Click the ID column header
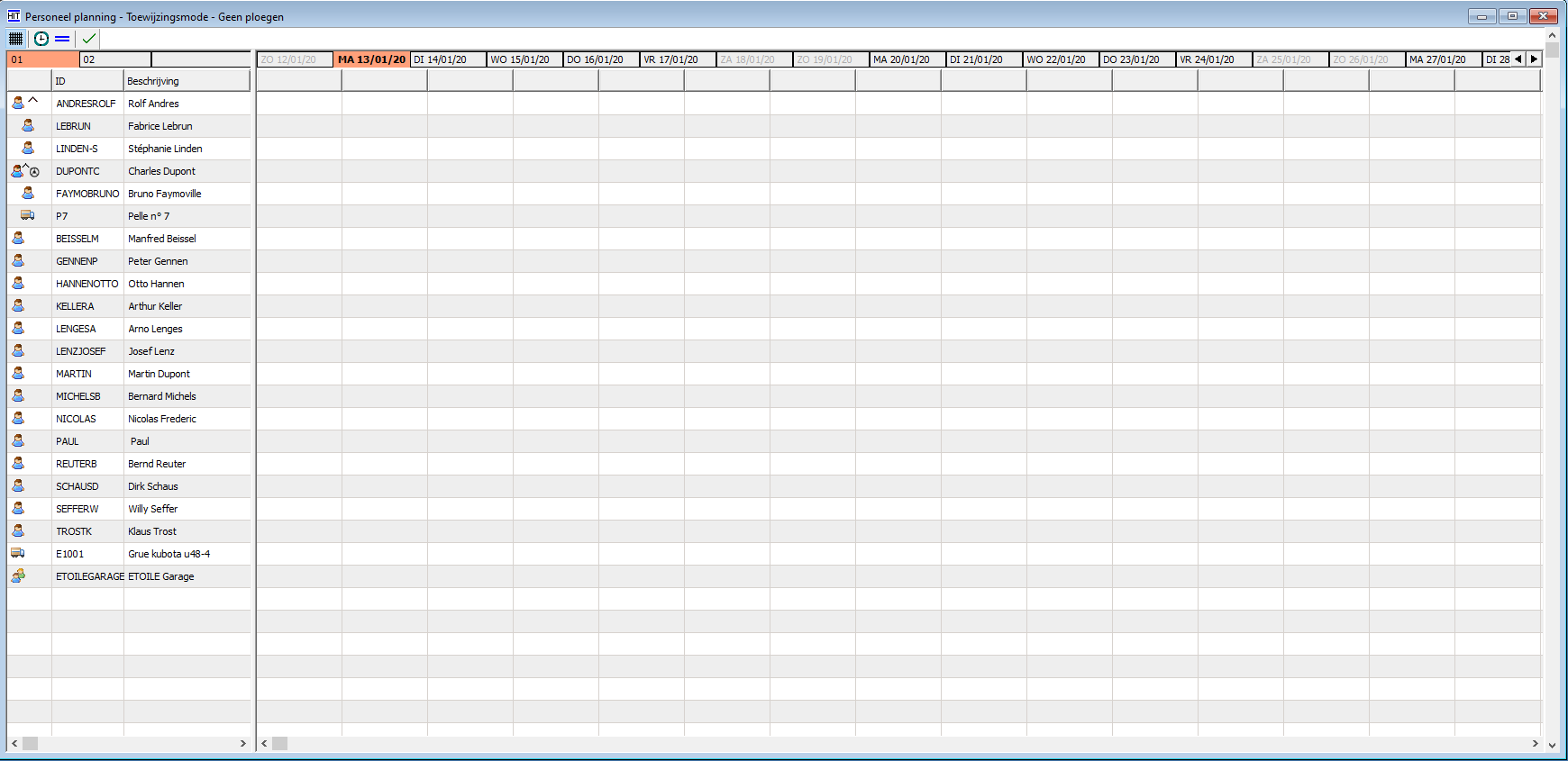1568x761 pixels. click(87, 81)
